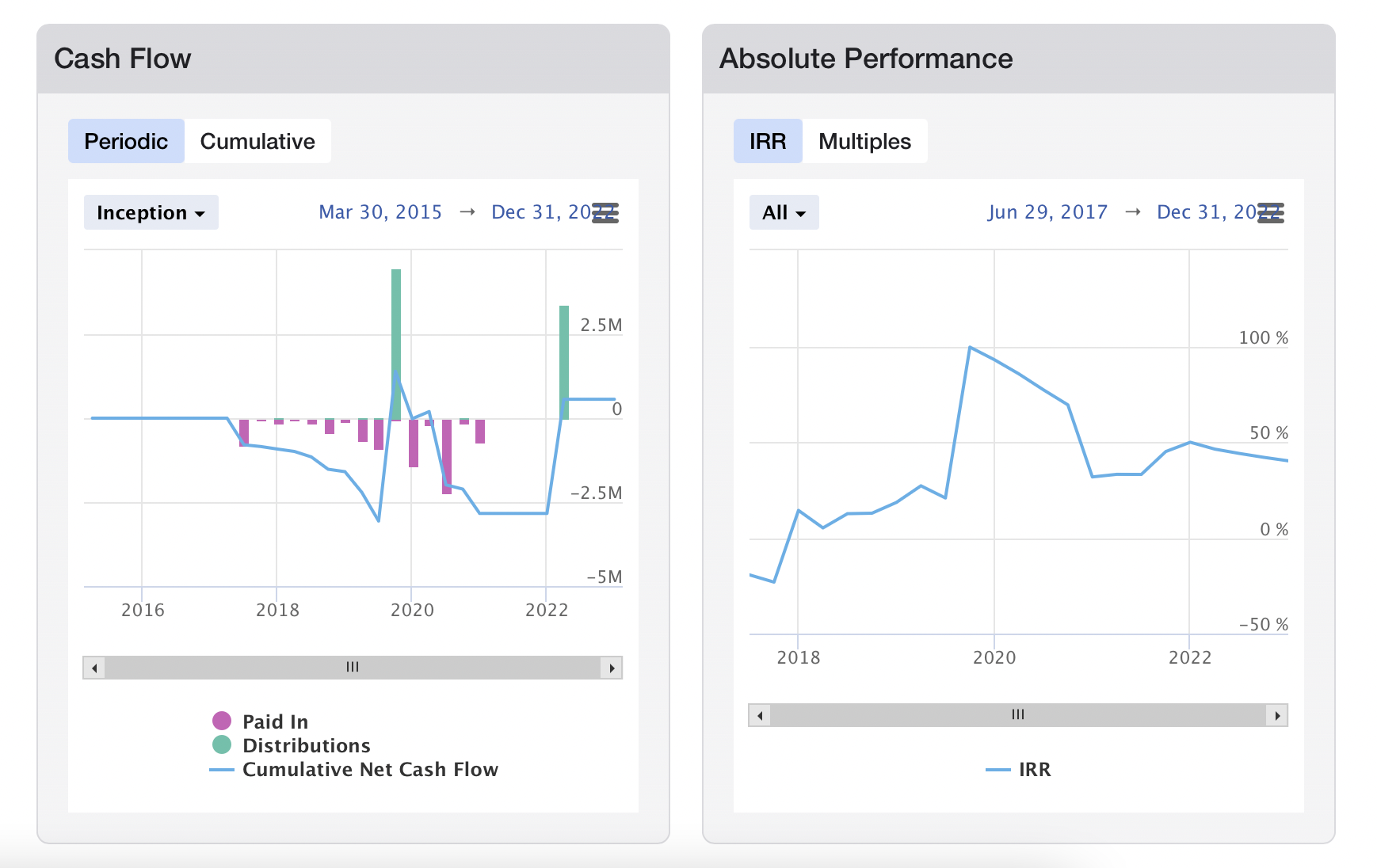Toggle the Paid In legend series
The height and width of the screenshot is (868, 1377).
(x=261, y=721)
